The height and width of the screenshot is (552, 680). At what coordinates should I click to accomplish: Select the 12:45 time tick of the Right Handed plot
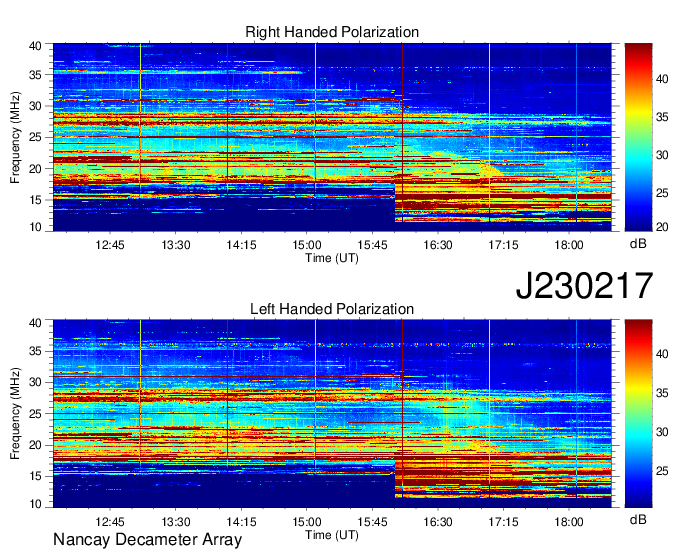coord(110,245)
